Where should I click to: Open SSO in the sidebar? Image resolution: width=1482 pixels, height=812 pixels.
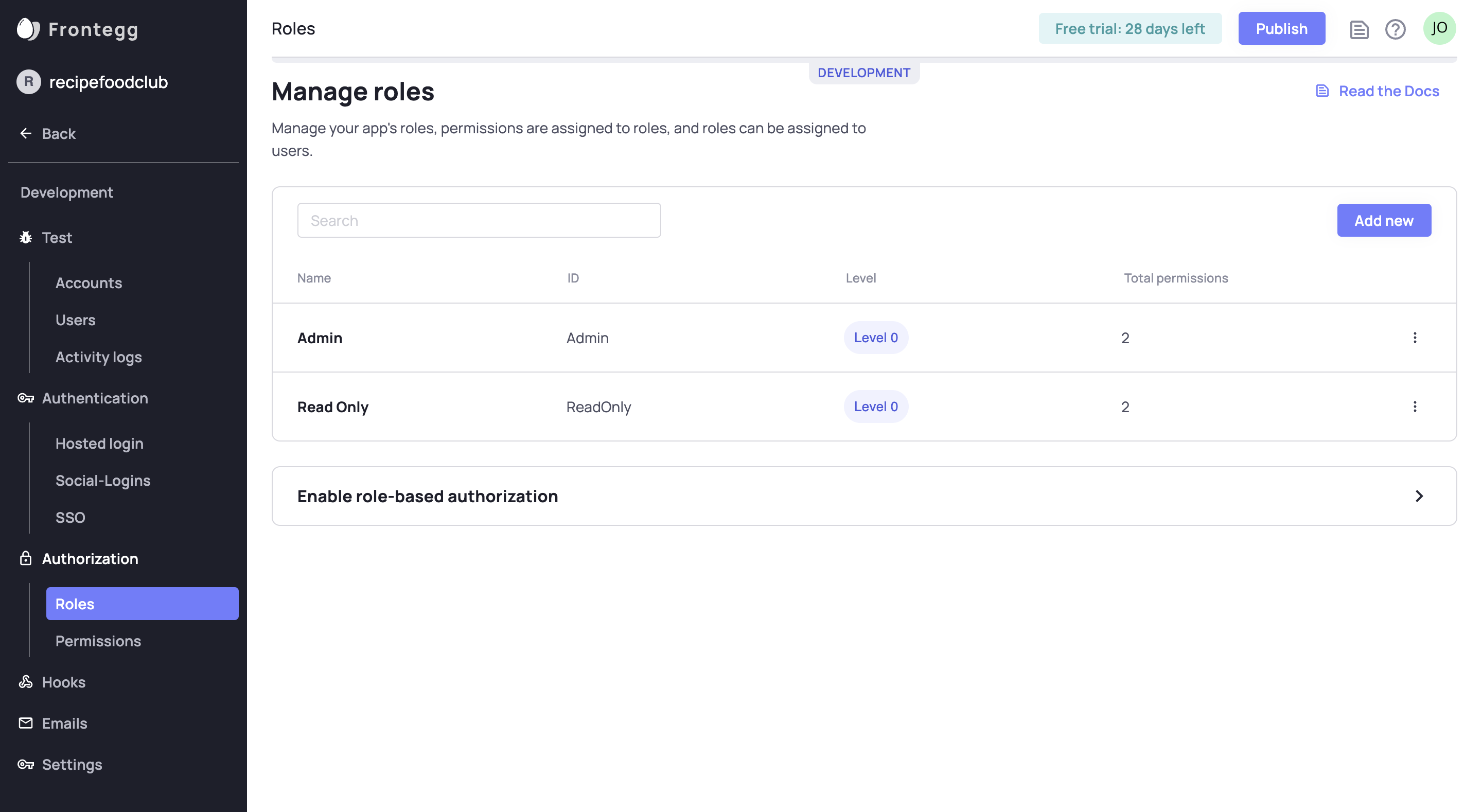70,517
